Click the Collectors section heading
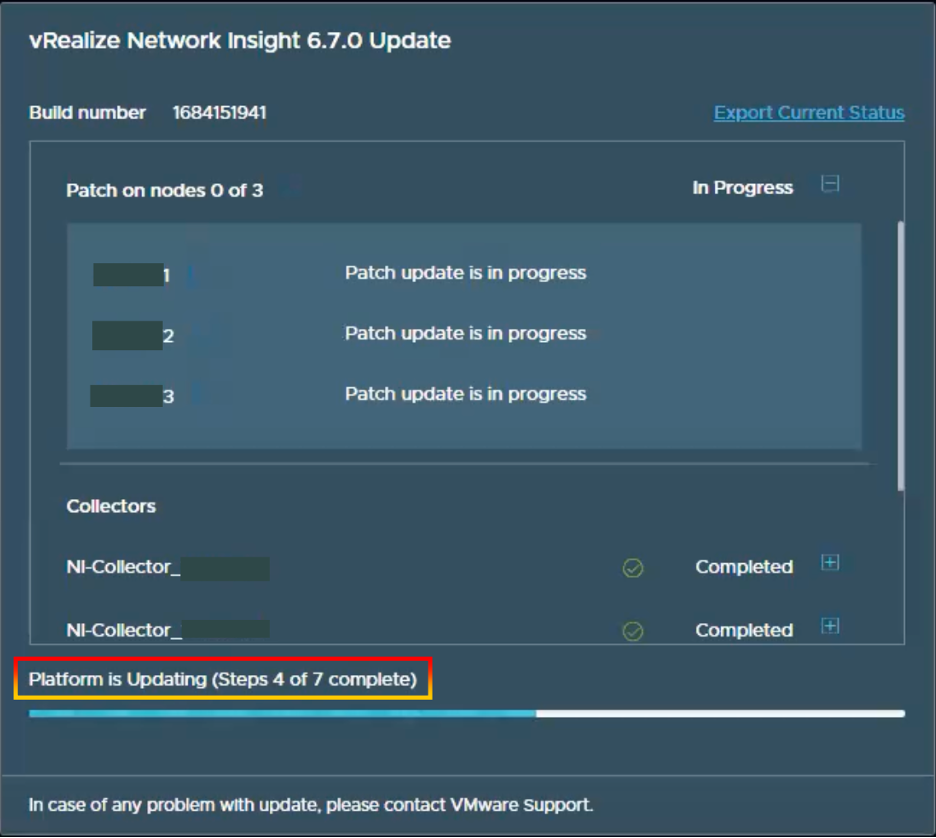 111,506
